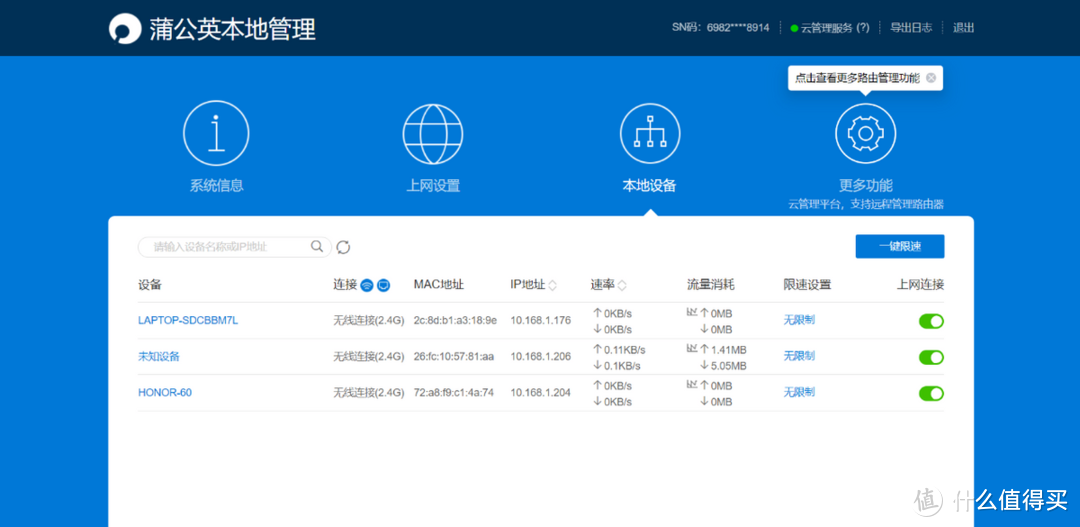Click the MAC地址 column header
This screenshot has width=1080, height=527.
click(439, 285)
